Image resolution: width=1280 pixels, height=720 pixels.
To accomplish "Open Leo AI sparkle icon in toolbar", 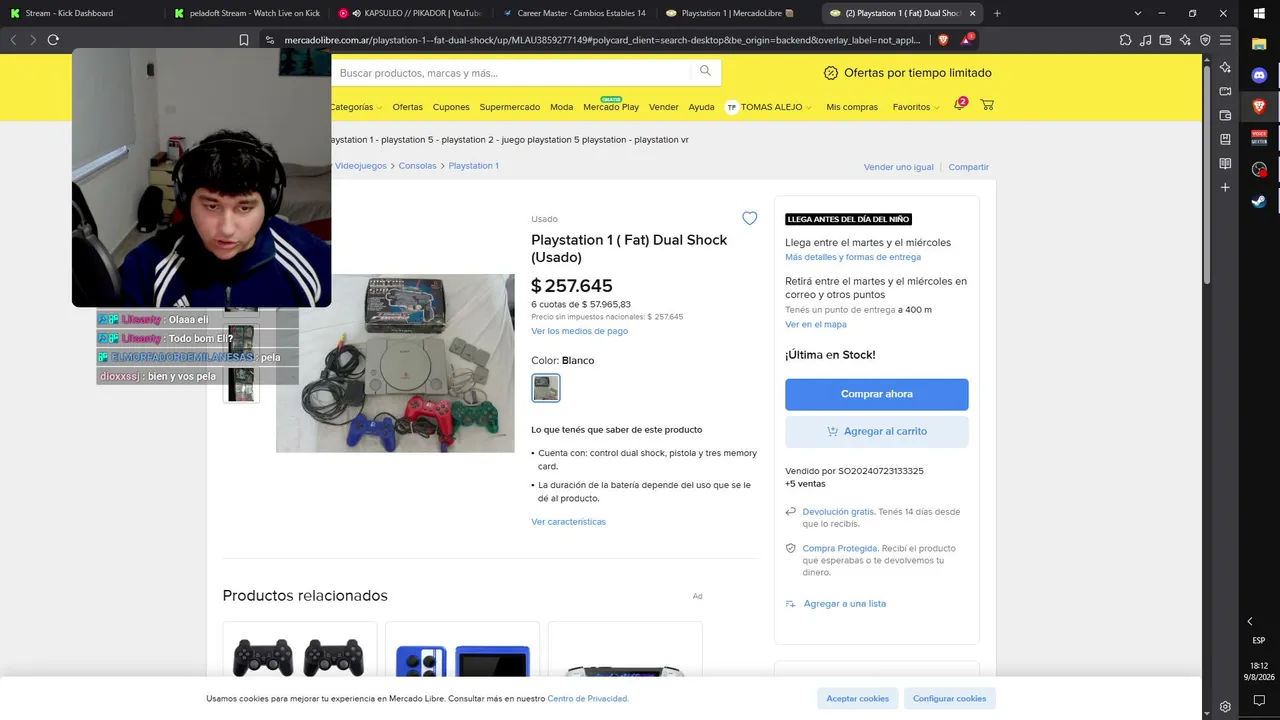I will pyautogui.click(x=1186, y=40).
